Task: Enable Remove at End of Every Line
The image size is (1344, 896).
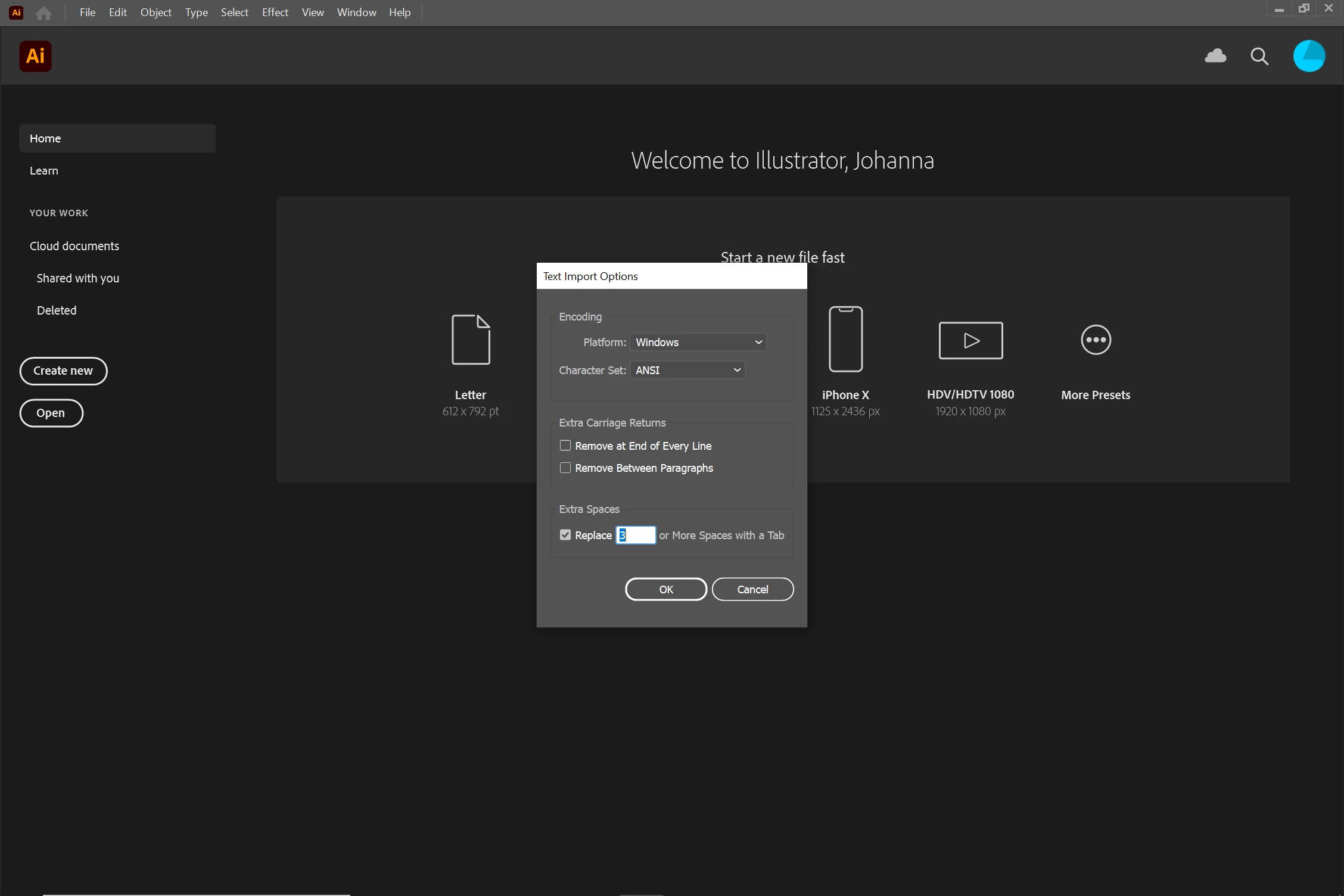Action: [x=565, y=446]
